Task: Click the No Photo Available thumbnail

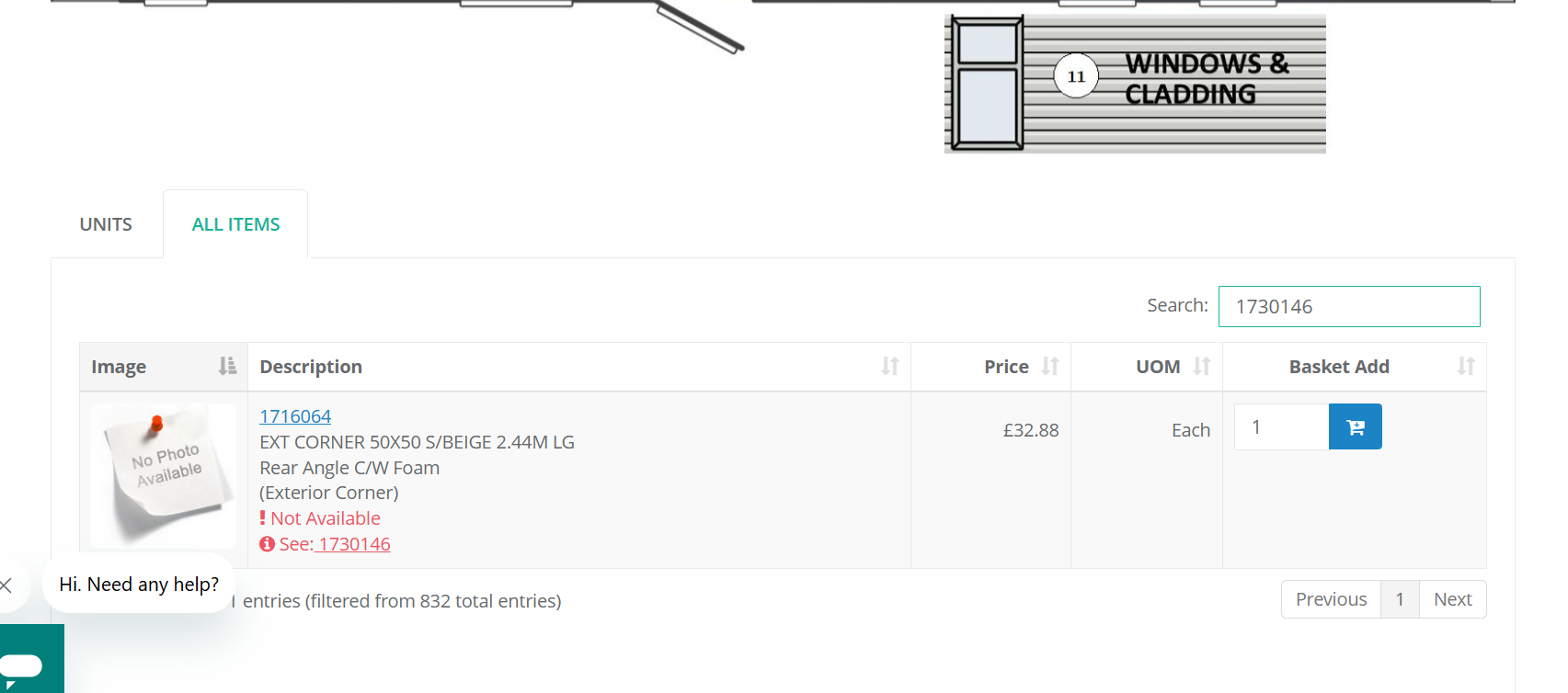Action: 164,475
